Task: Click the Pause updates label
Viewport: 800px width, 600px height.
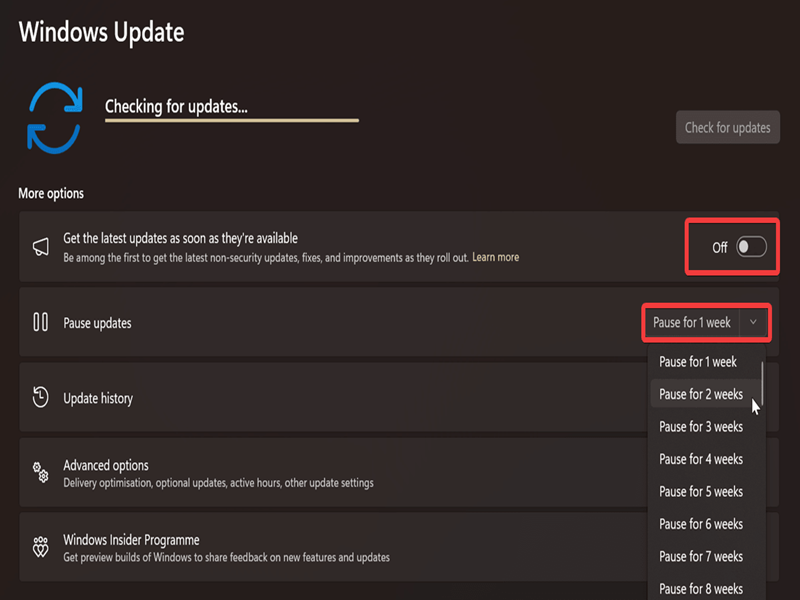Action: [97, 323]
